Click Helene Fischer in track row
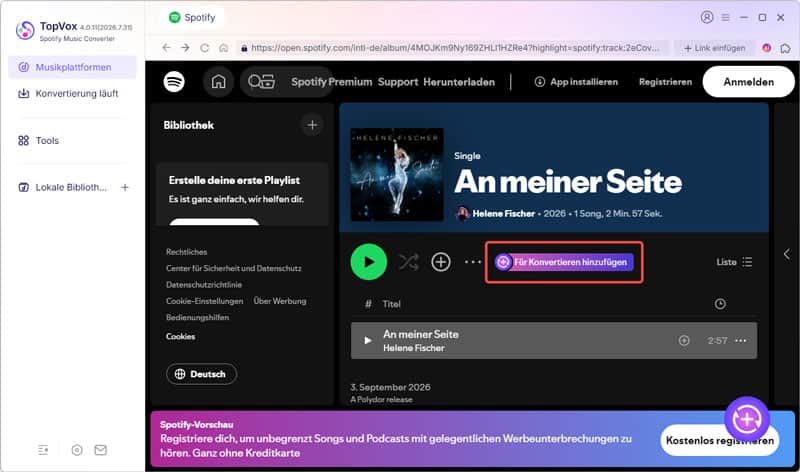Image resolution: width=800 pixels, height=472 pixels. [414, 348]
